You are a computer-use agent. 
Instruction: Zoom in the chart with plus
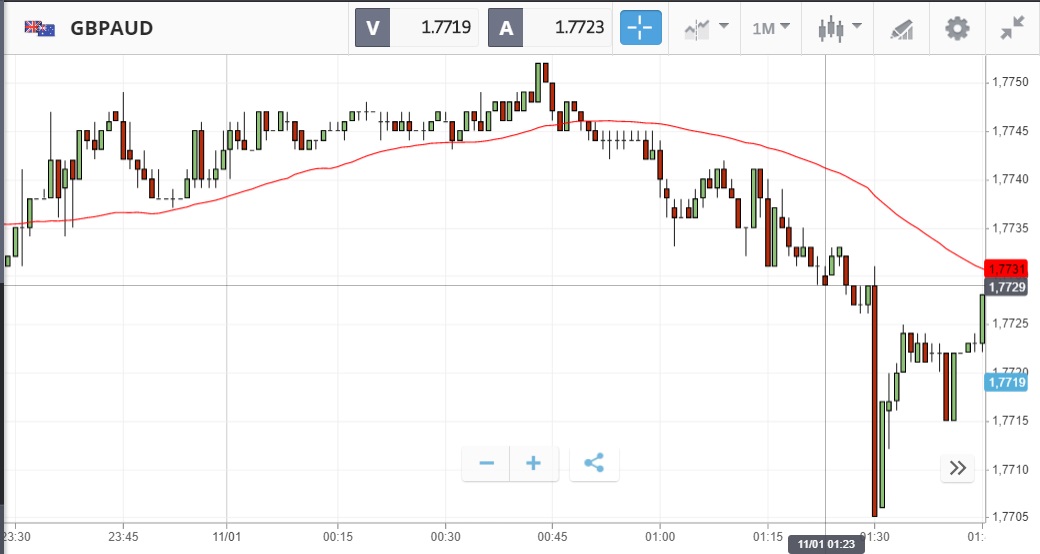[533, 463]
